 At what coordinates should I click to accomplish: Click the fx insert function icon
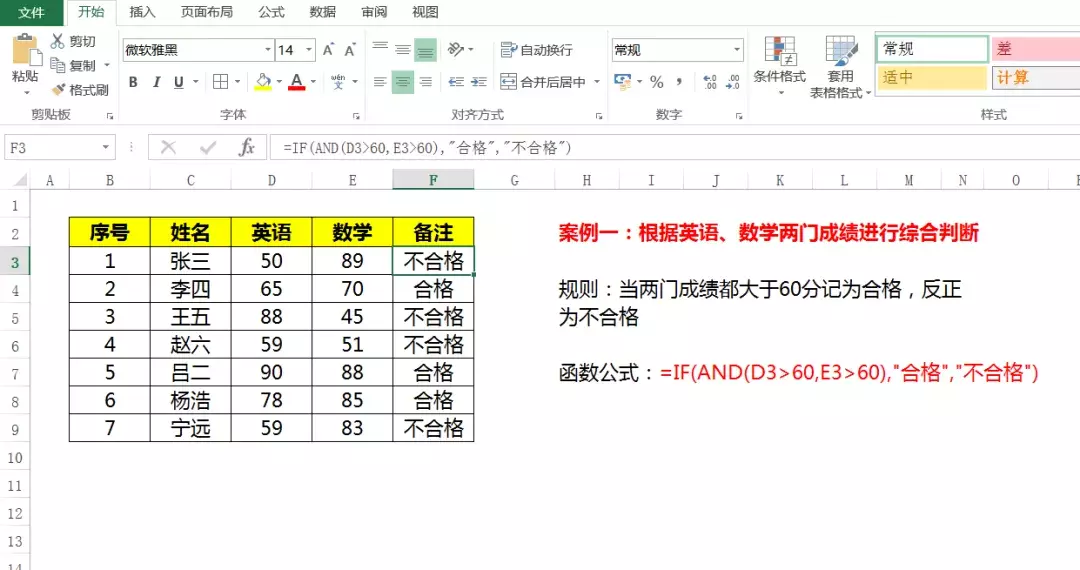pyautogui.click(x=247, y=147)
